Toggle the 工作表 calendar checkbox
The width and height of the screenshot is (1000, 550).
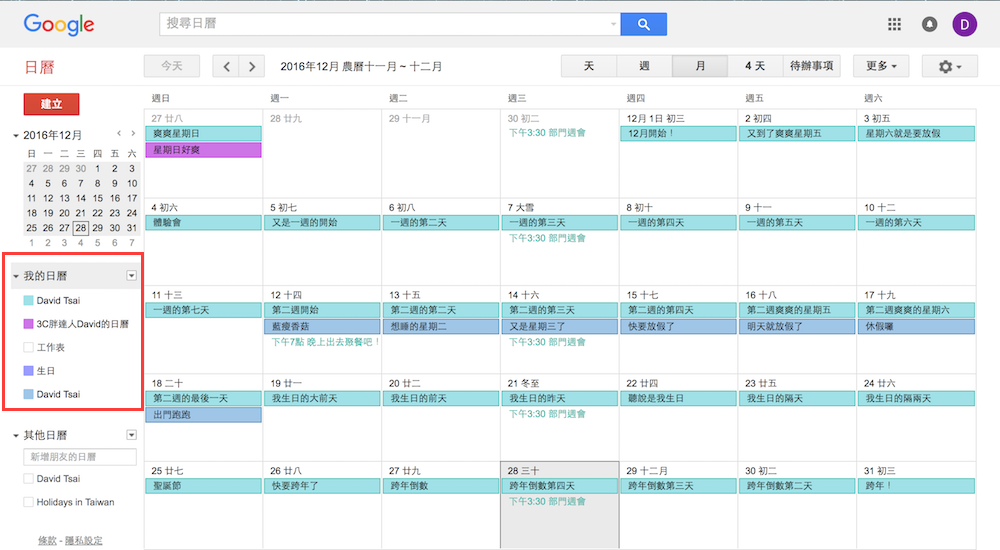pos(28,347)
